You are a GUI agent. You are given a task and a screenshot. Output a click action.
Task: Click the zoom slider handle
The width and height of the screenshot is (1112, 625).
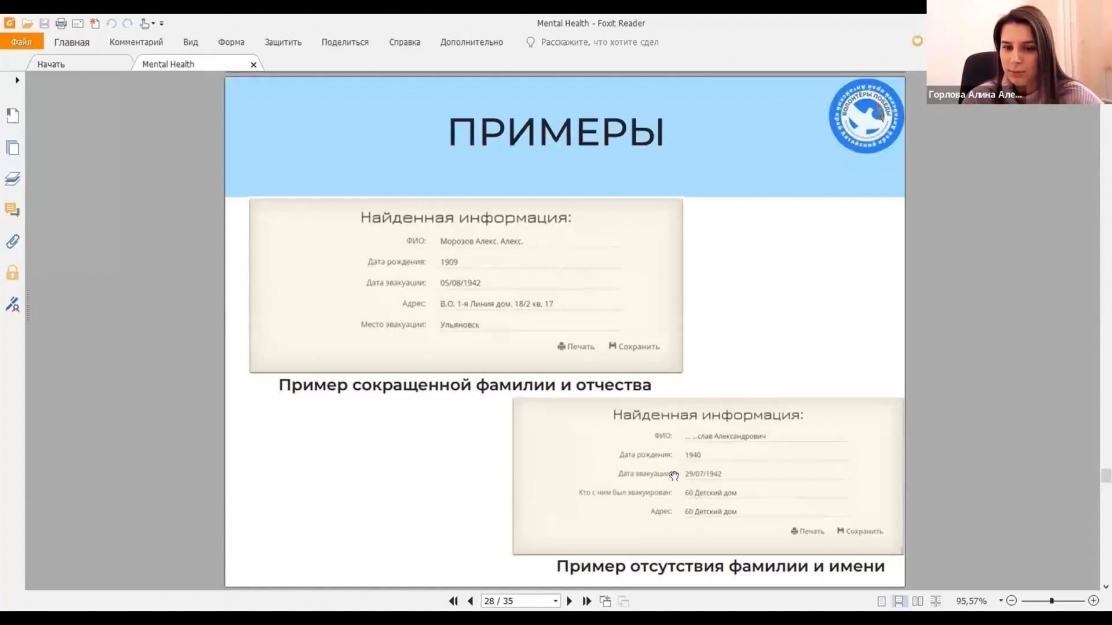point(1051,601)
